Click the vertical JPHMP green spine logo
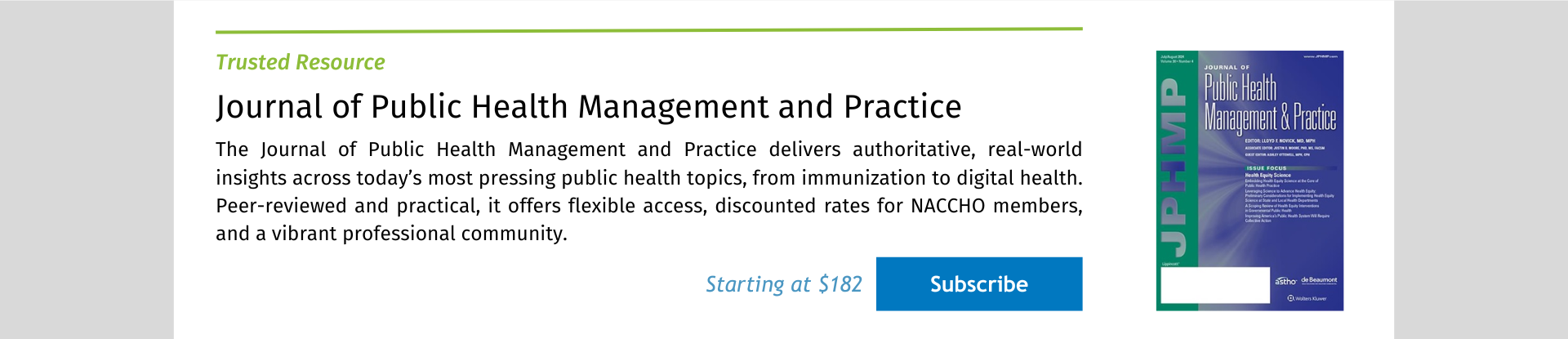Screen dimensions: 1568x339 point(1173,167)
